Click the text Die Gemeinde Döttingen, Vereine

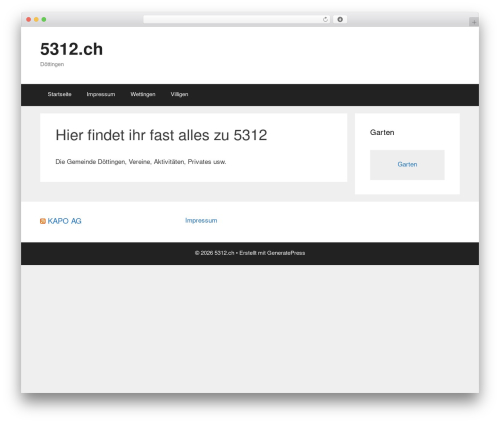click(103, 162)
